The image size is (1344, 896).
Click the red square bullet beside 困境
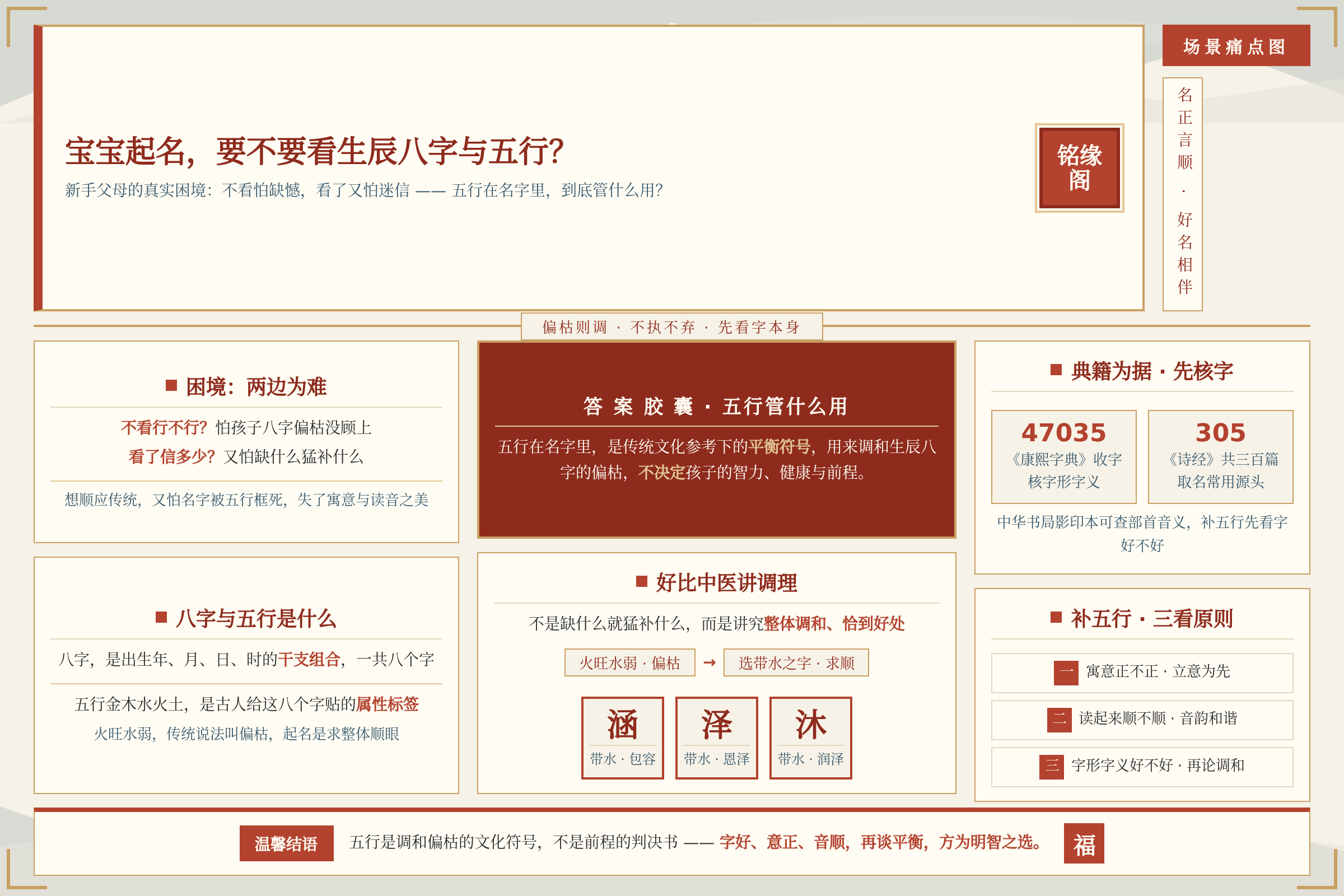[171, 385]
